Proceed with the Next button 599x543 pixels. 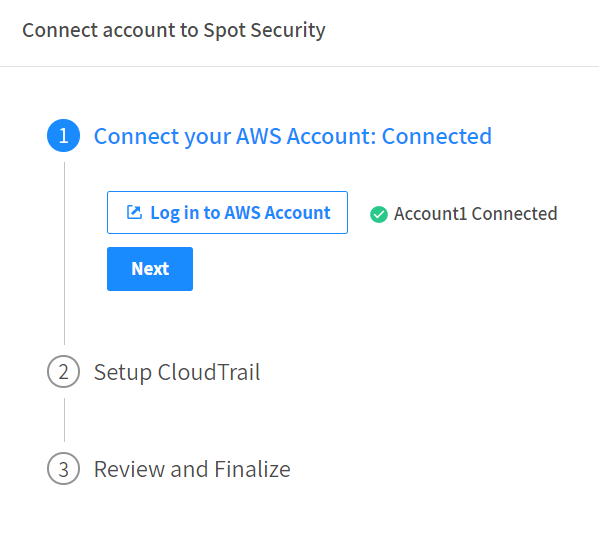150,269
